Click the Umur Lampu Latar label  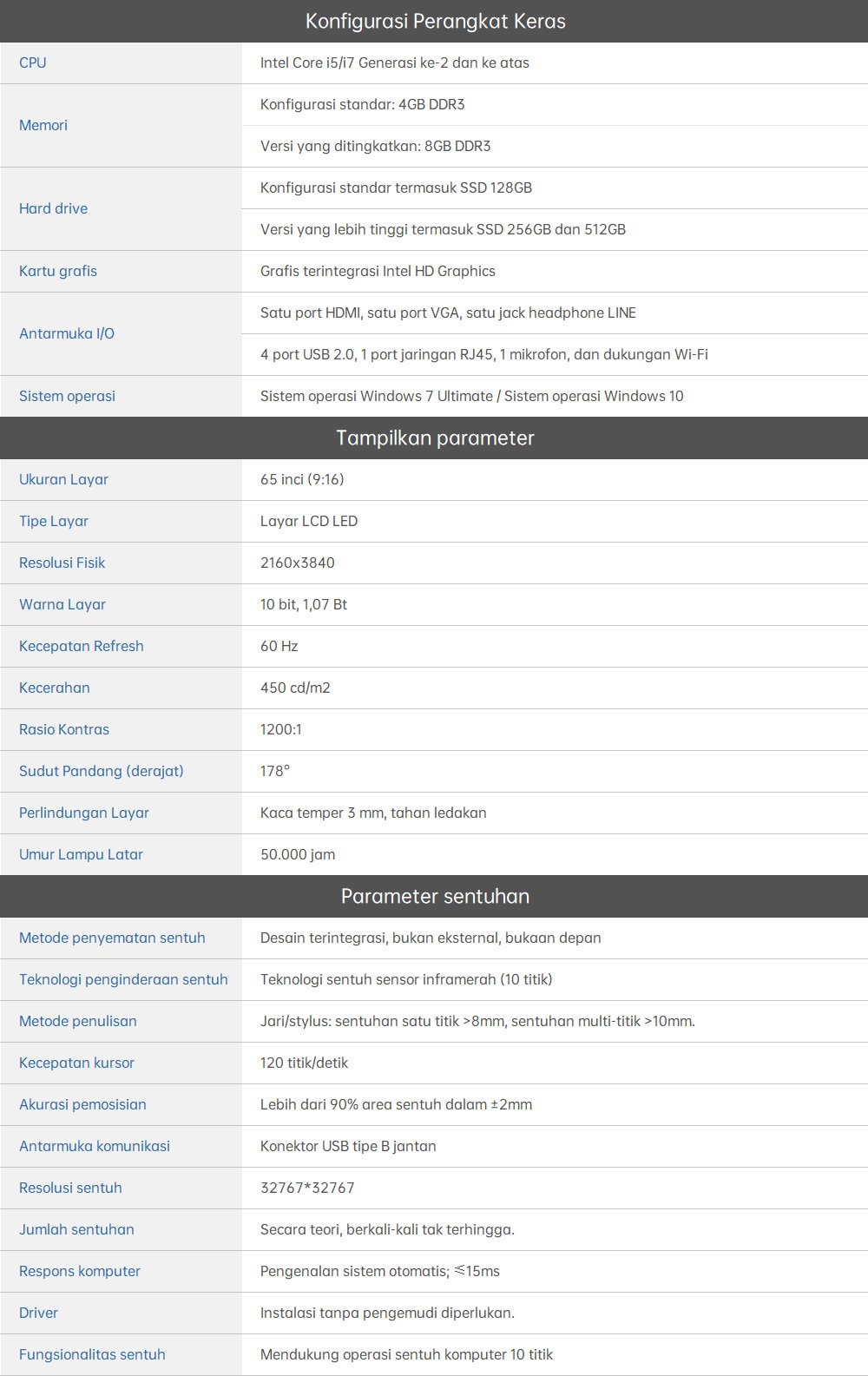pos(81,854)
